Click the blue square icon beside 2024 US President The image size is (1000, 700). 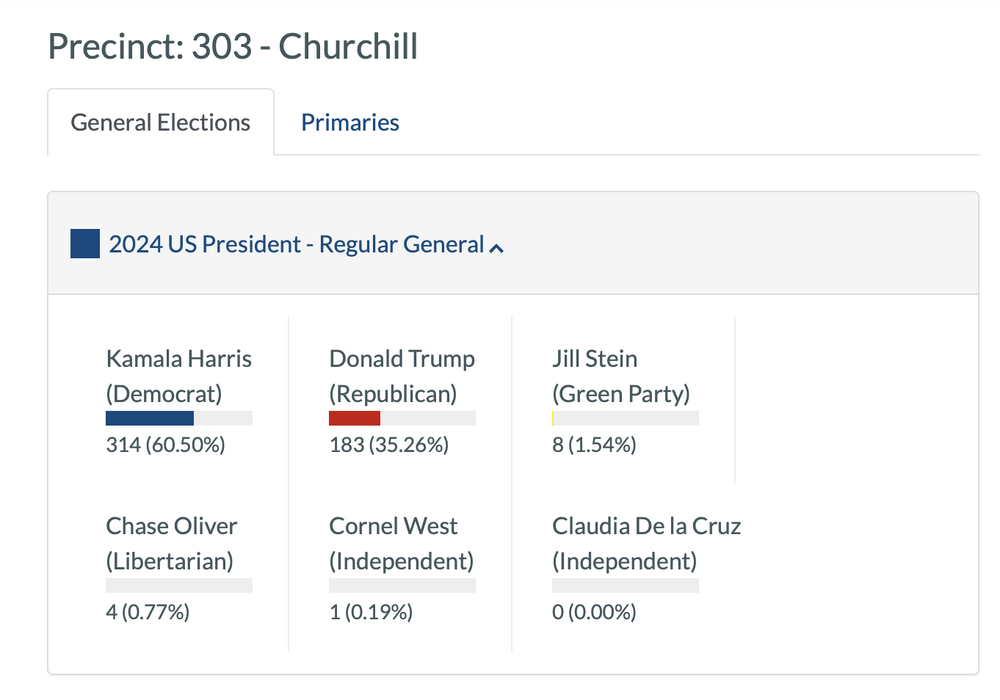(85, 244)
